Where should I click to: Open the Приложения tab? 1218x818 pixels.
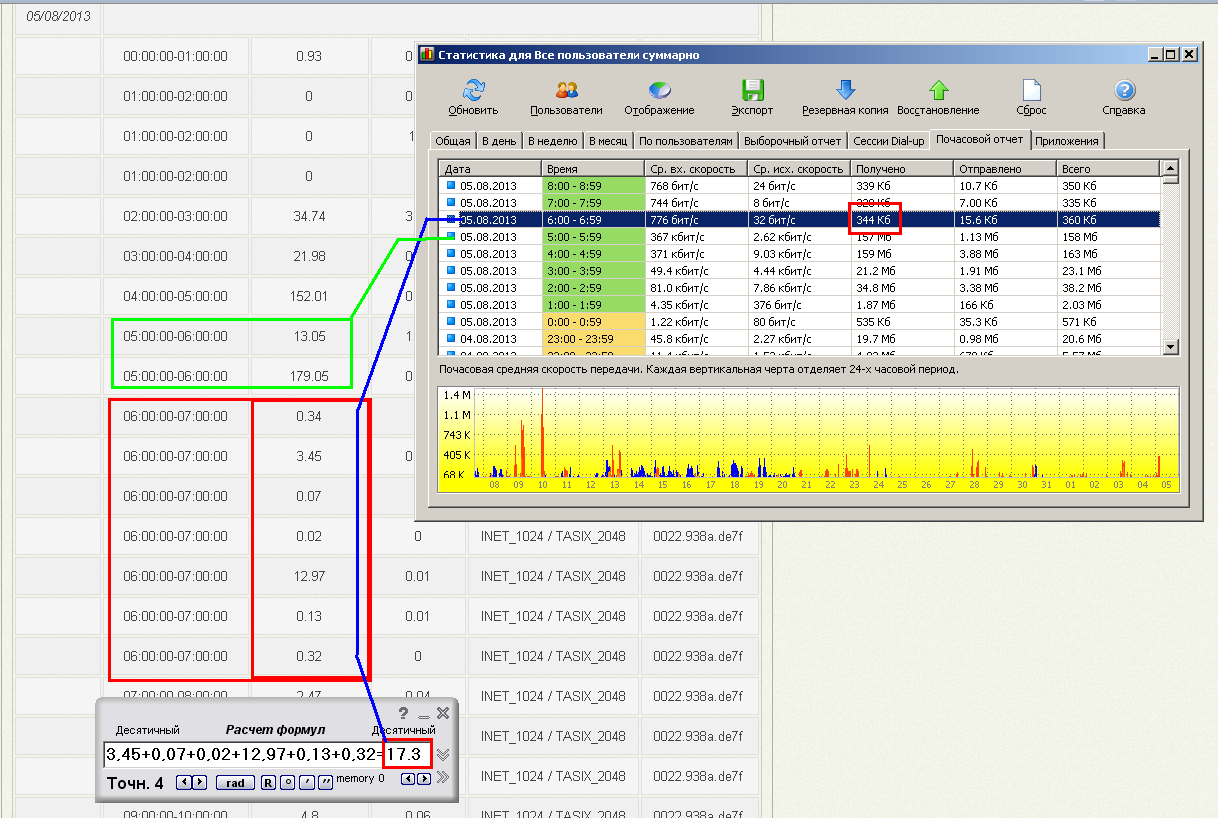pos(1067,141)
